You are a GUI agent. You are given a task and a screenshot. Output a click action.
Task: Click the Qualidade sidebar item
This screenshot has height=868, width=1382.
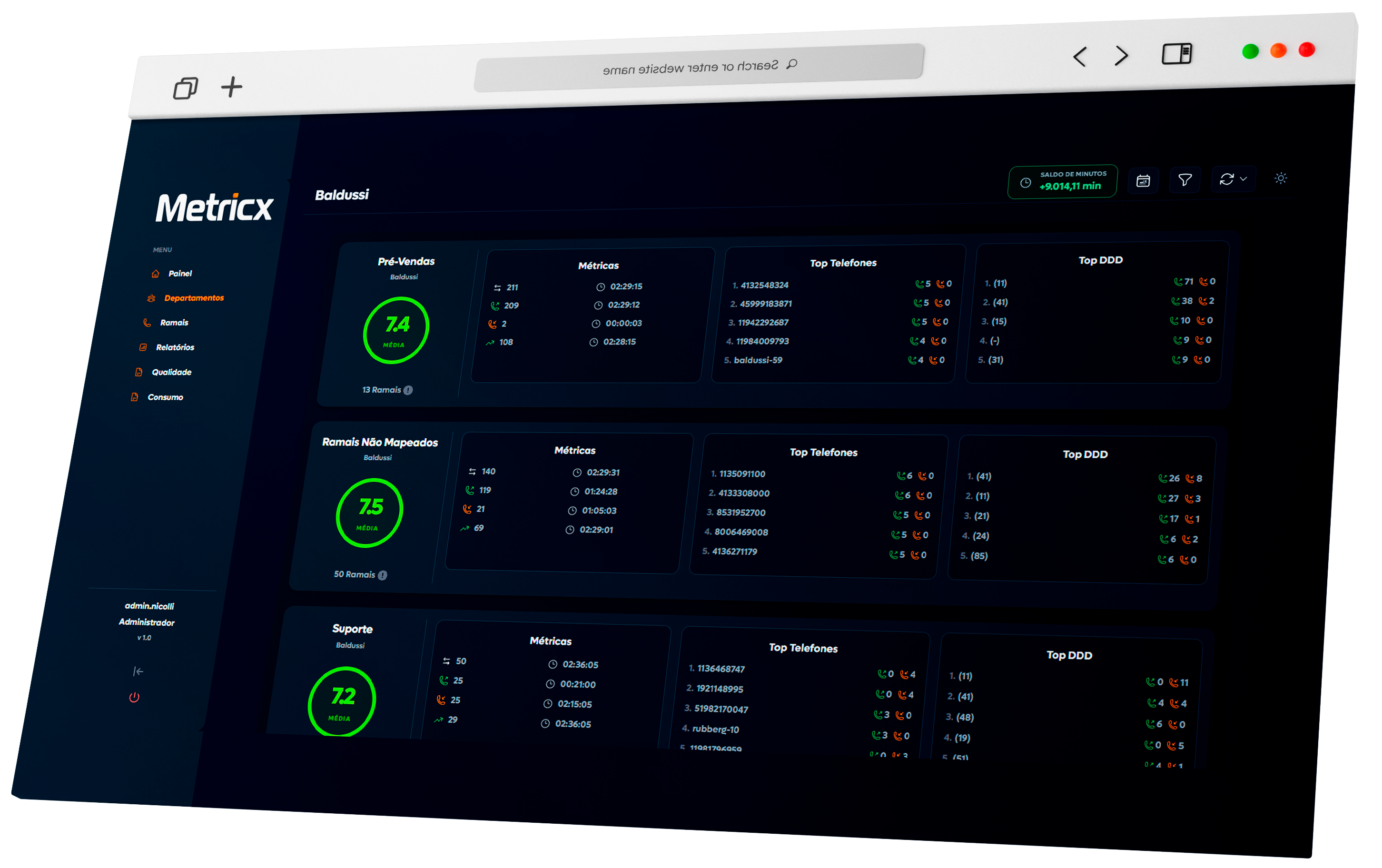171,372
